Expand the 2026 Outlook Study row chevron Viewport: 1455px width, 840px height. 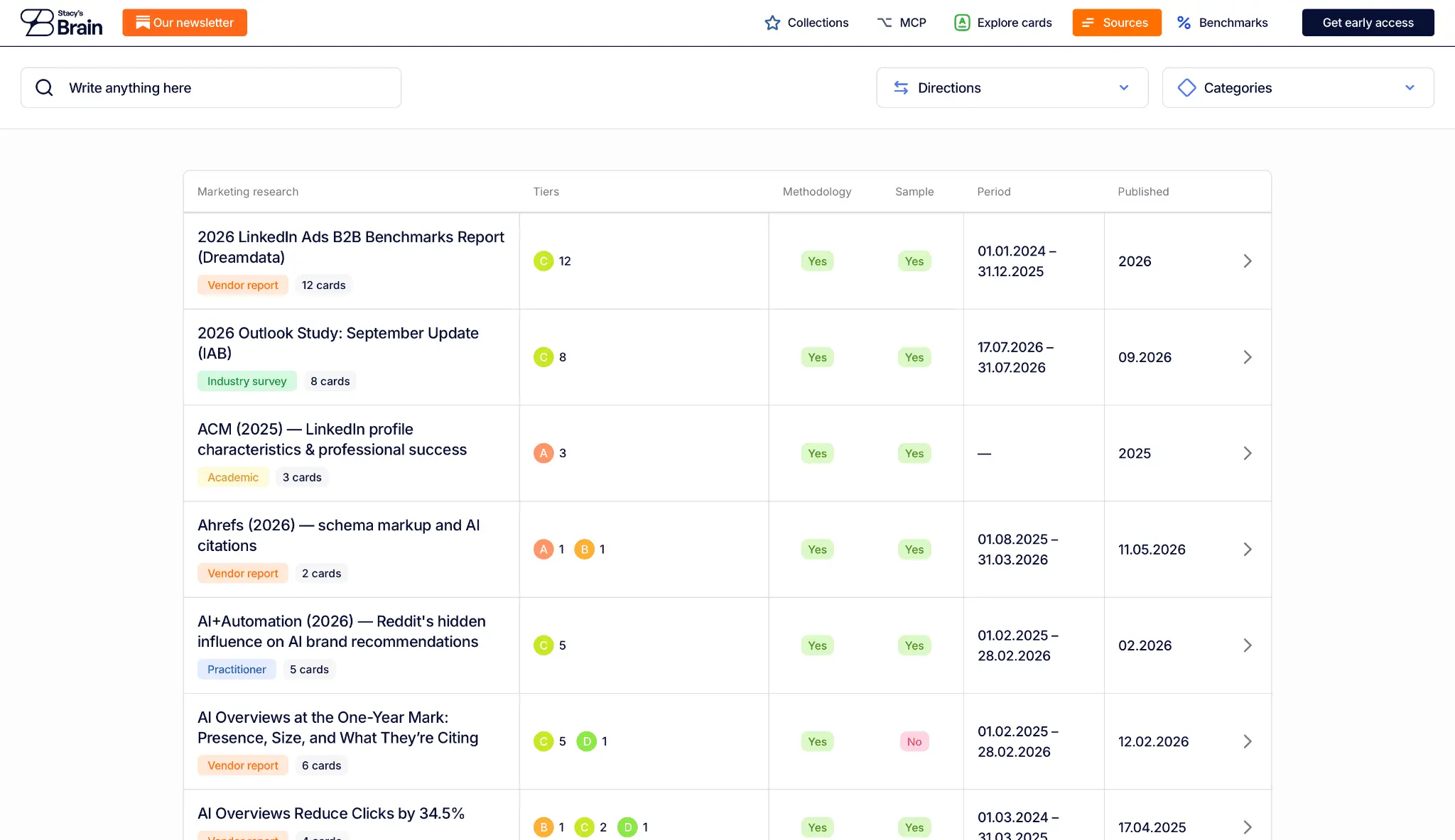click(x=1248, y=357)
